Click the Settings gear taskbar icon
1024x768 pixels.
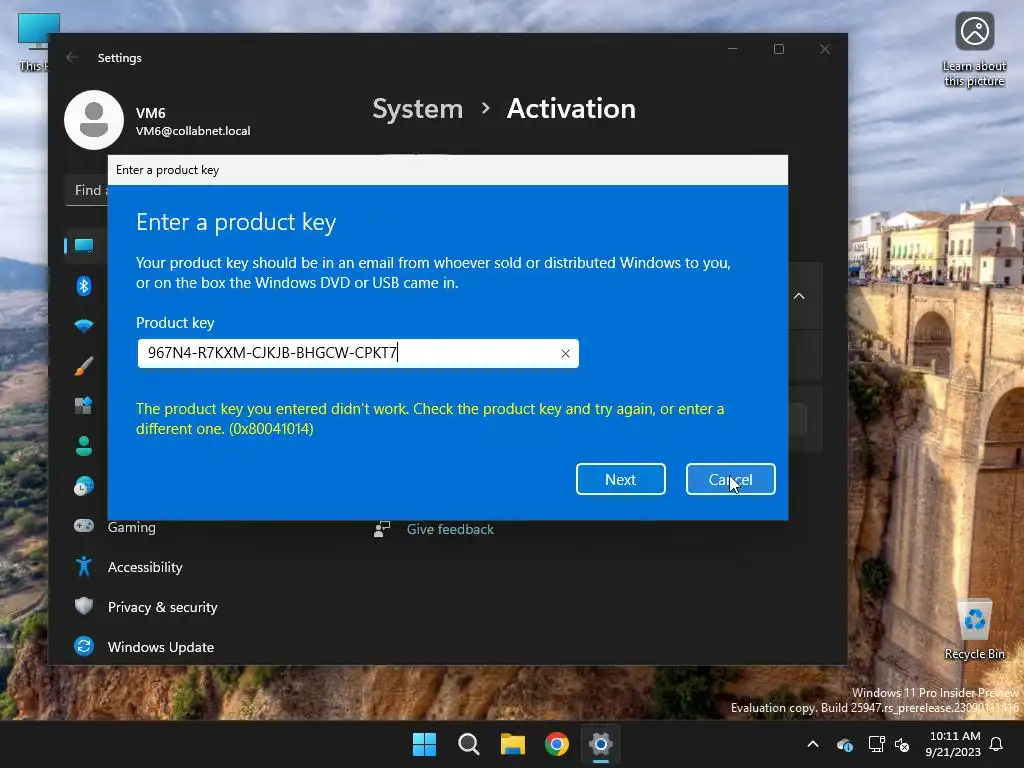click(601, 744)
